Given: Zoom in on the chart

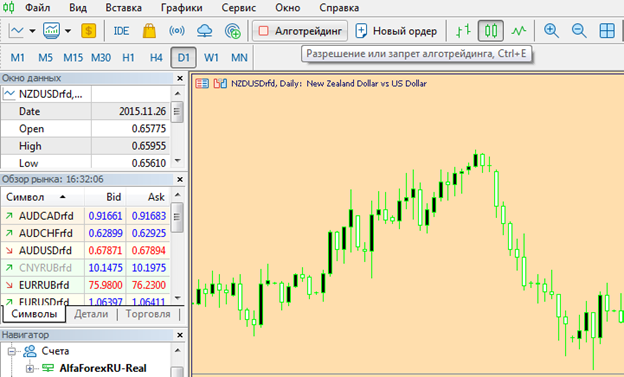Looking at the screenshot, I should tap(551, 31).
